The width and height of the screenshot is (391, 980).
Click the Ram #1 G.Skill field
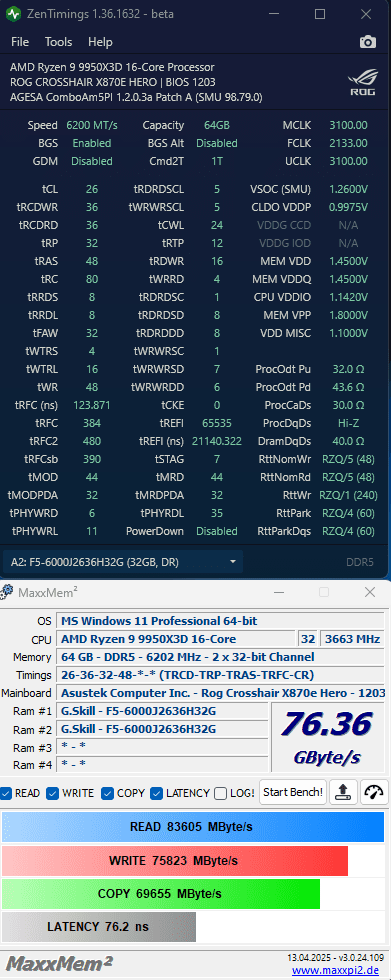[x=162, y=711]
